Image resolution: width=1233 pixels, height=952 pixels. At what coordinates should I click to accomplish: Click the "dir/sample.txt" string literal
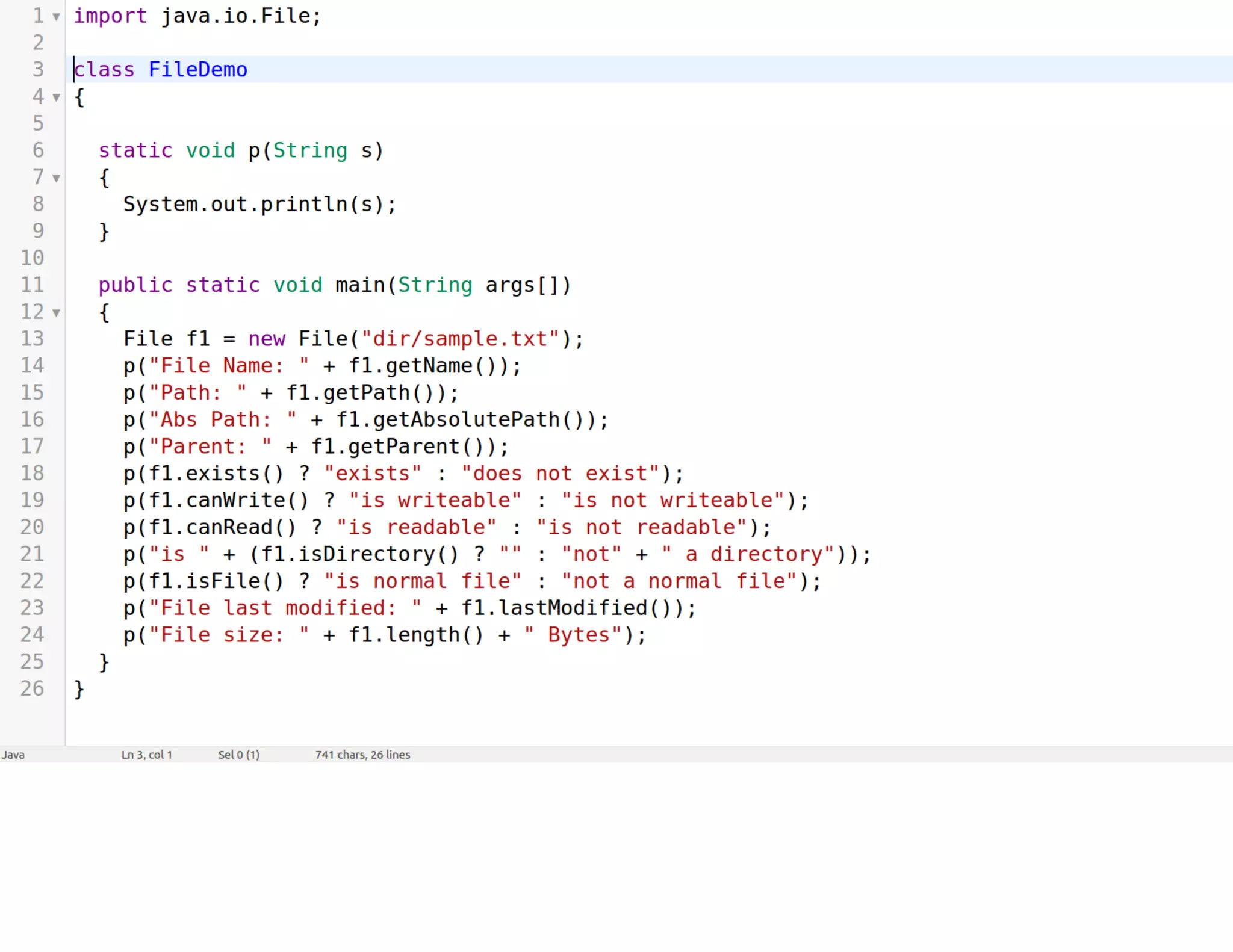(460, 339)
